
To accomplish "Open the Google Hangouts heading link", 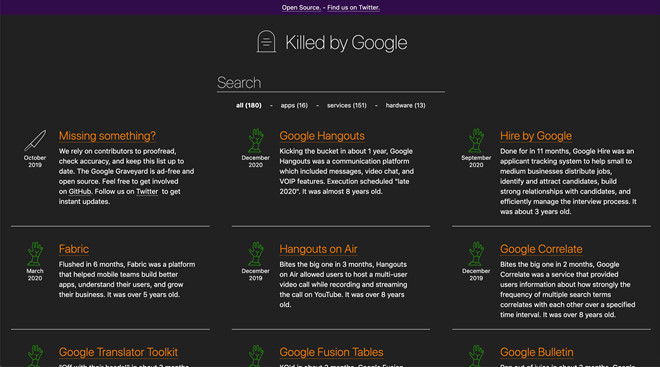I will point(322,136).
